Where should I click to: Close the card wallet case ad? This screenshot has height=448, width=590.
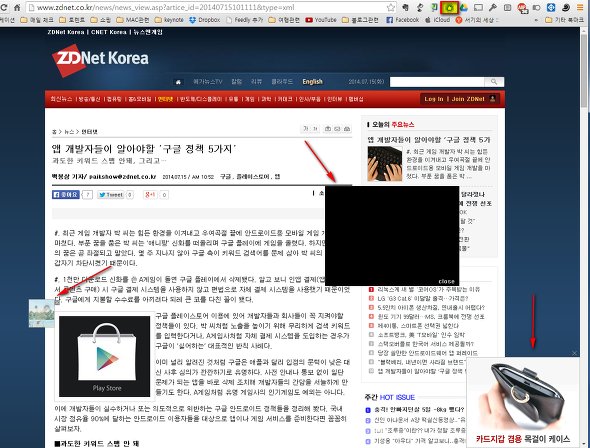tap(574, 353)
